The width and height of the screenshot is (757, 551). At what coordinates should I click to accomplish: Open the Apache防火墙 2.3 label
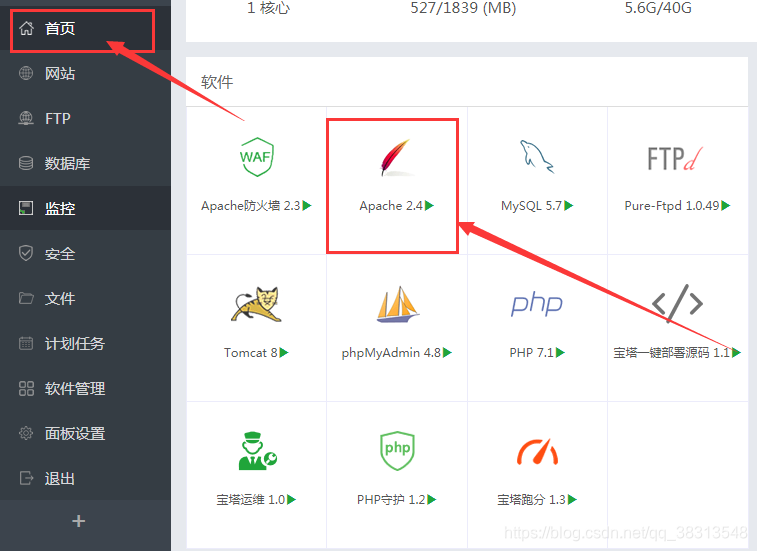(251, 206)
